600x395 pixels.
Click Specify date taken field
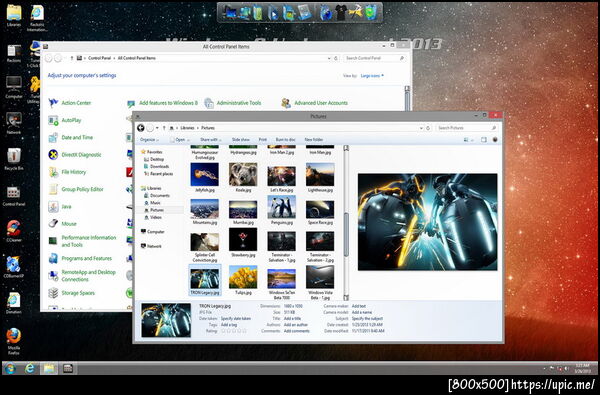[236, 318]
